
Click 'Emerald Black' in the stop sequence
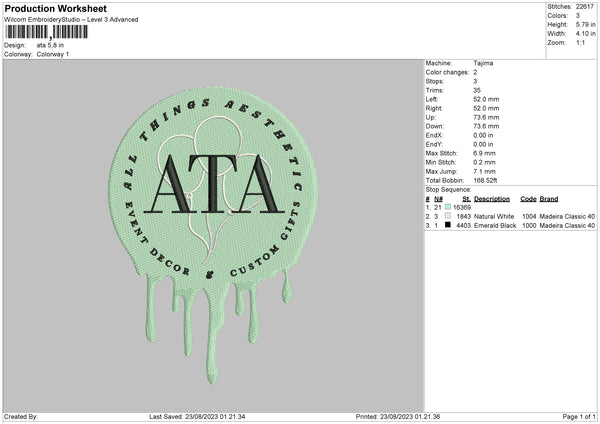tap(495, 226)
